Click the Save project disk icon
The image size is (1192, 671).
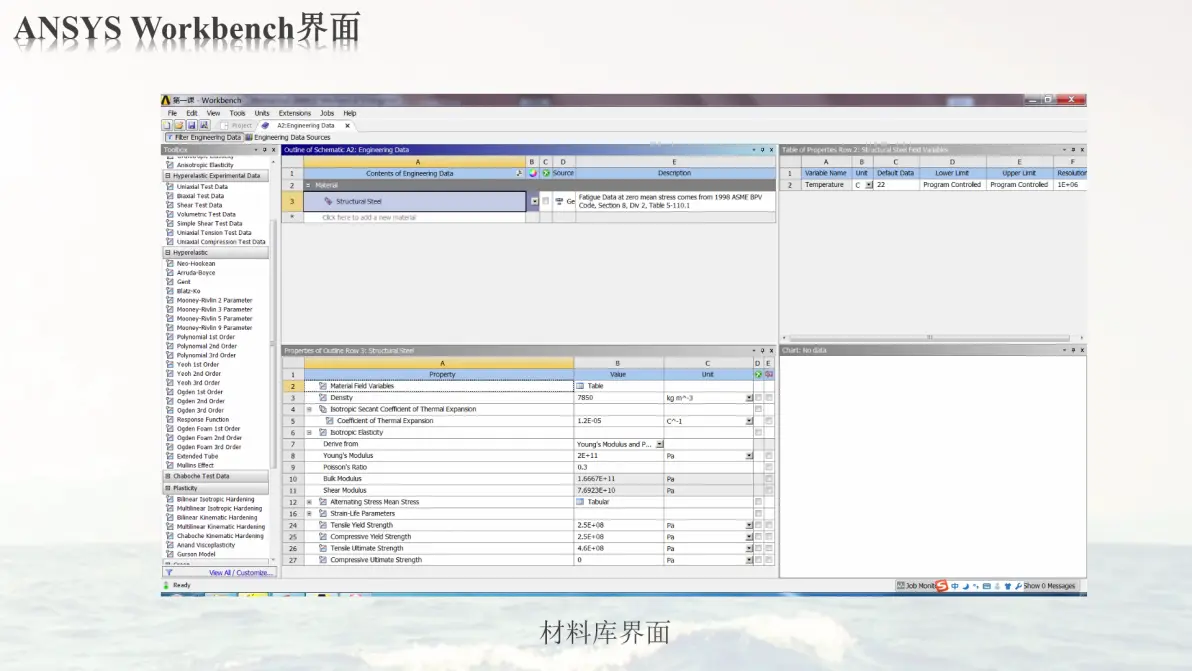coord(192,125)
